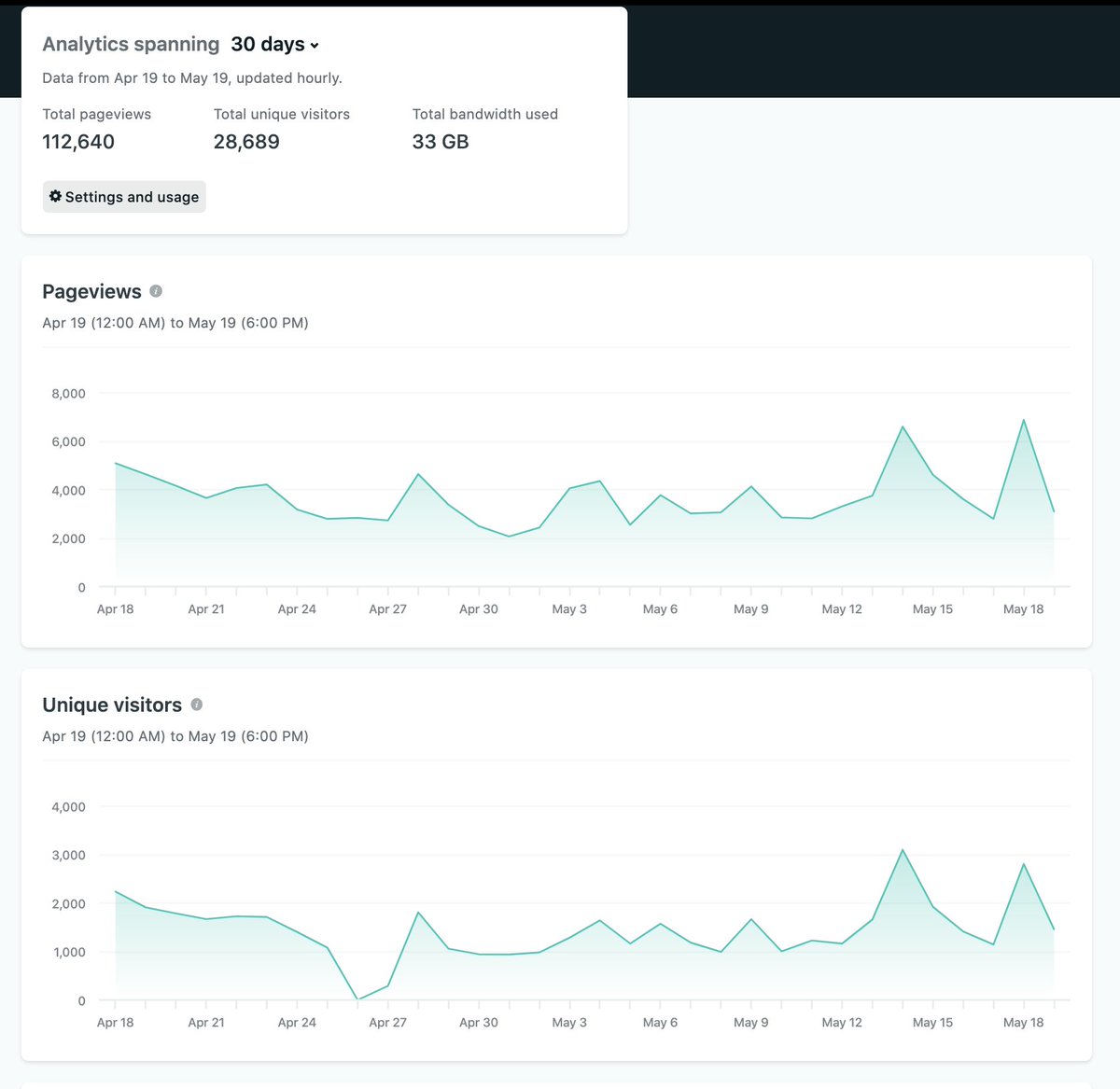Click the Total pageviews value 112,640

[78, 142]
